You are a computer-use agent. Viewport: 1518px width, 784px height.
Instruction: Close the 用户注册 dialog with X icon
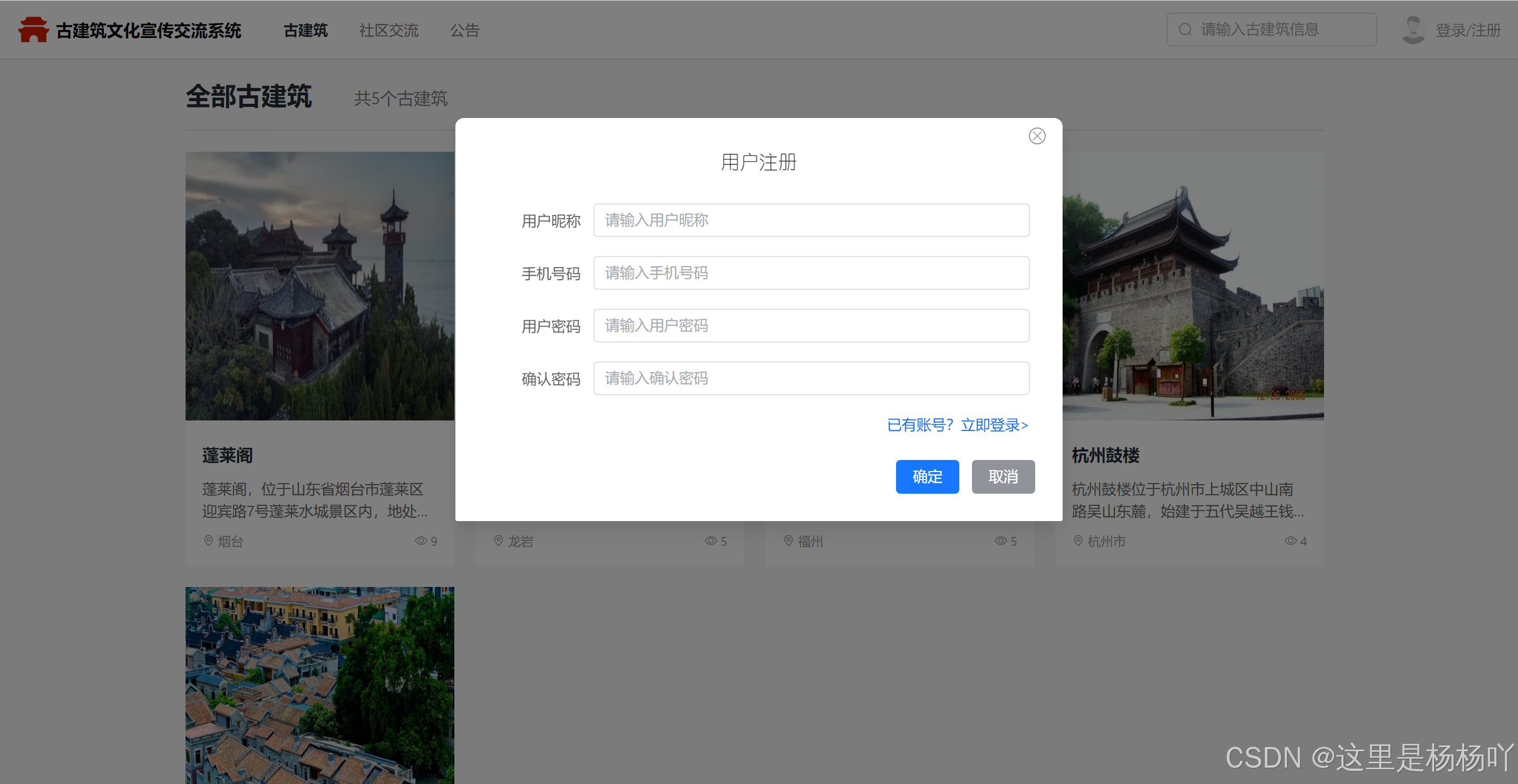coord(1037,136)
